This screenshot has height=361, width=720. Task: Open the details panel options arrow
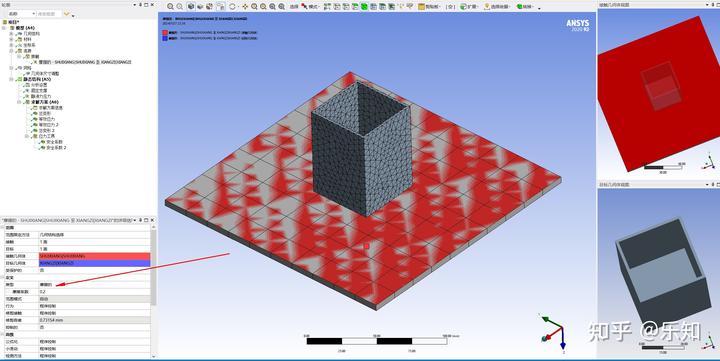(135, 220)
